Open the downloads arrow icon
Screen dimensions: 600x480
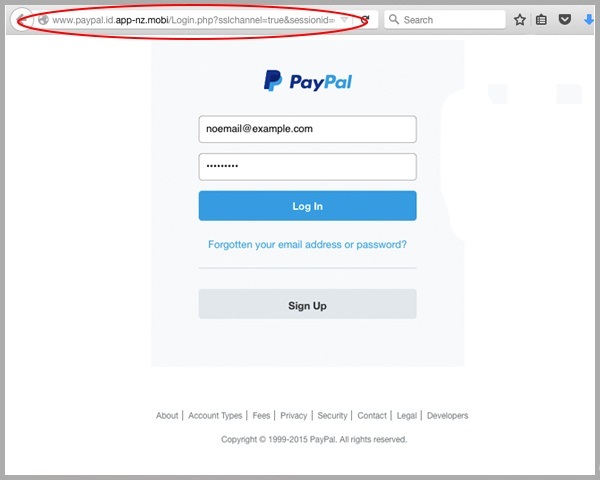[x=589, y=20]
